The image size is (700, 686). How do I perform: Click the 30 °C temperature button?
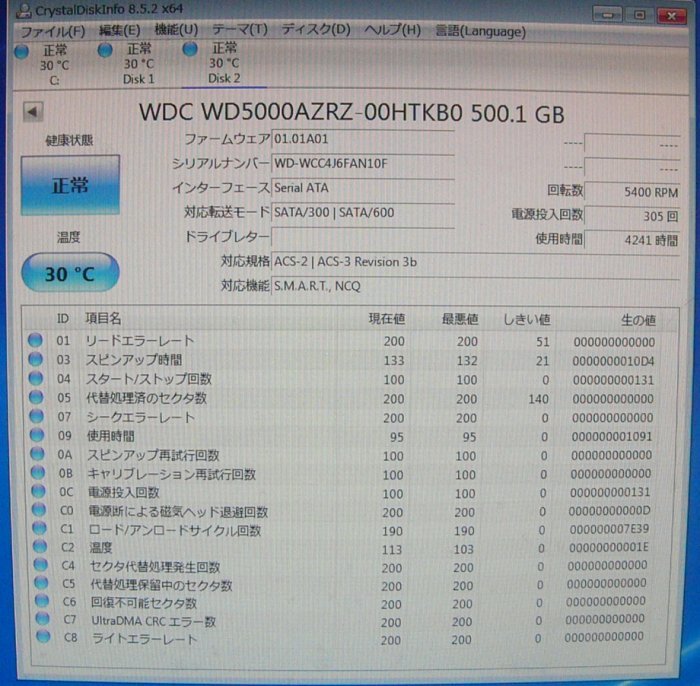70,272
